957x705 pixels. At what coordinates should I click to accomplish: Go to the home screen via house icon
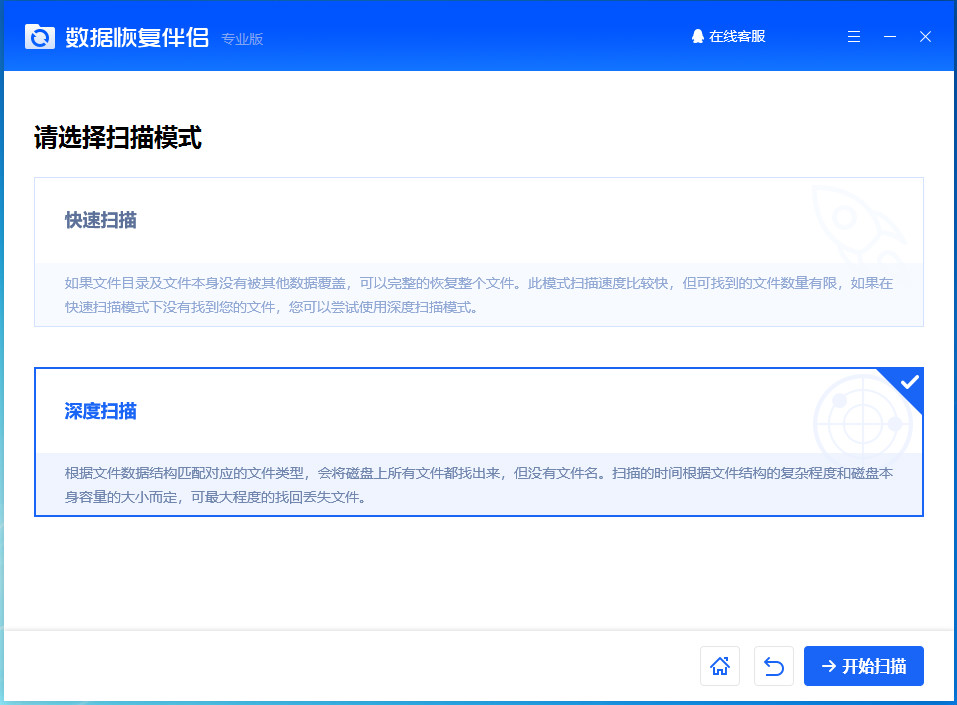[720, 666]
